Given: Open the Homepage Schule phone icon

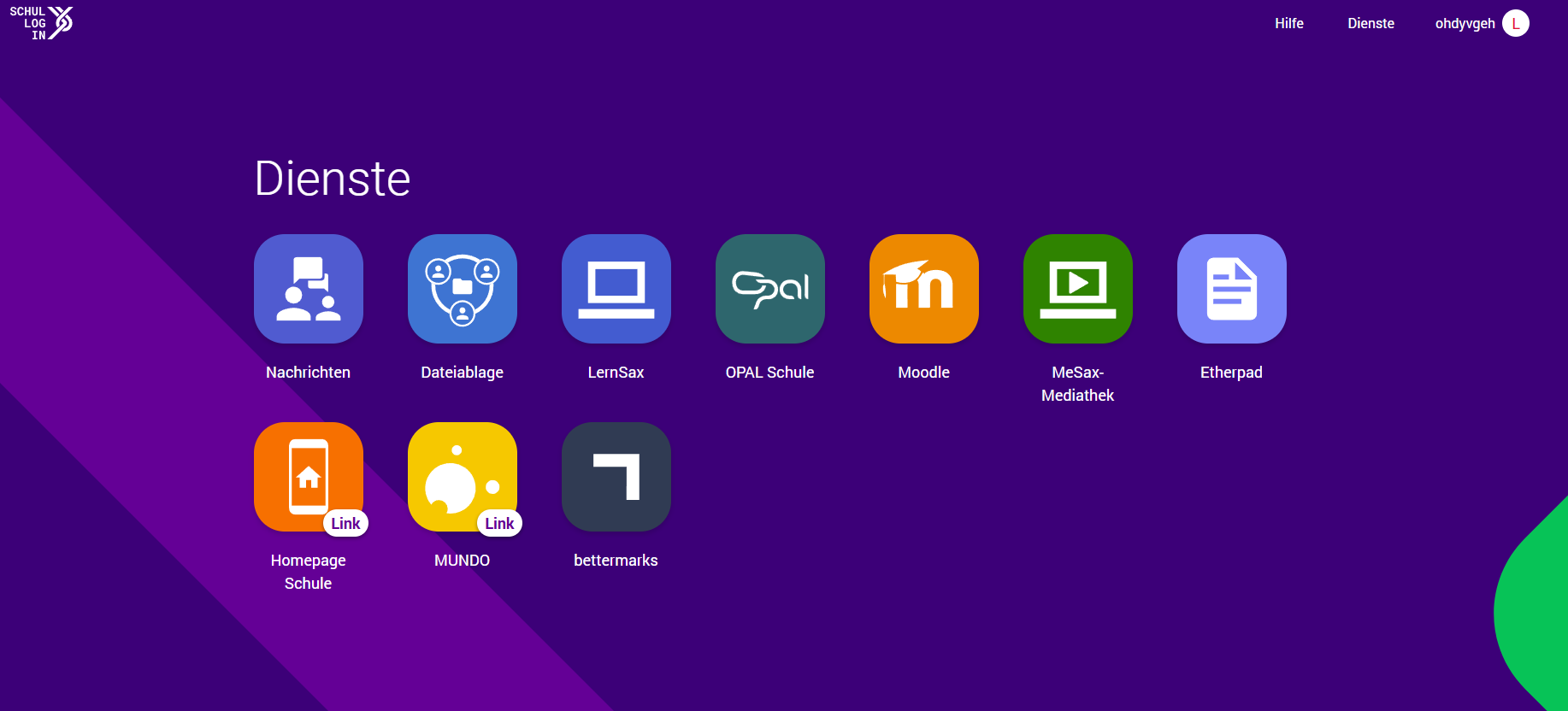Looking at the screenshot, I should [309, 477].
